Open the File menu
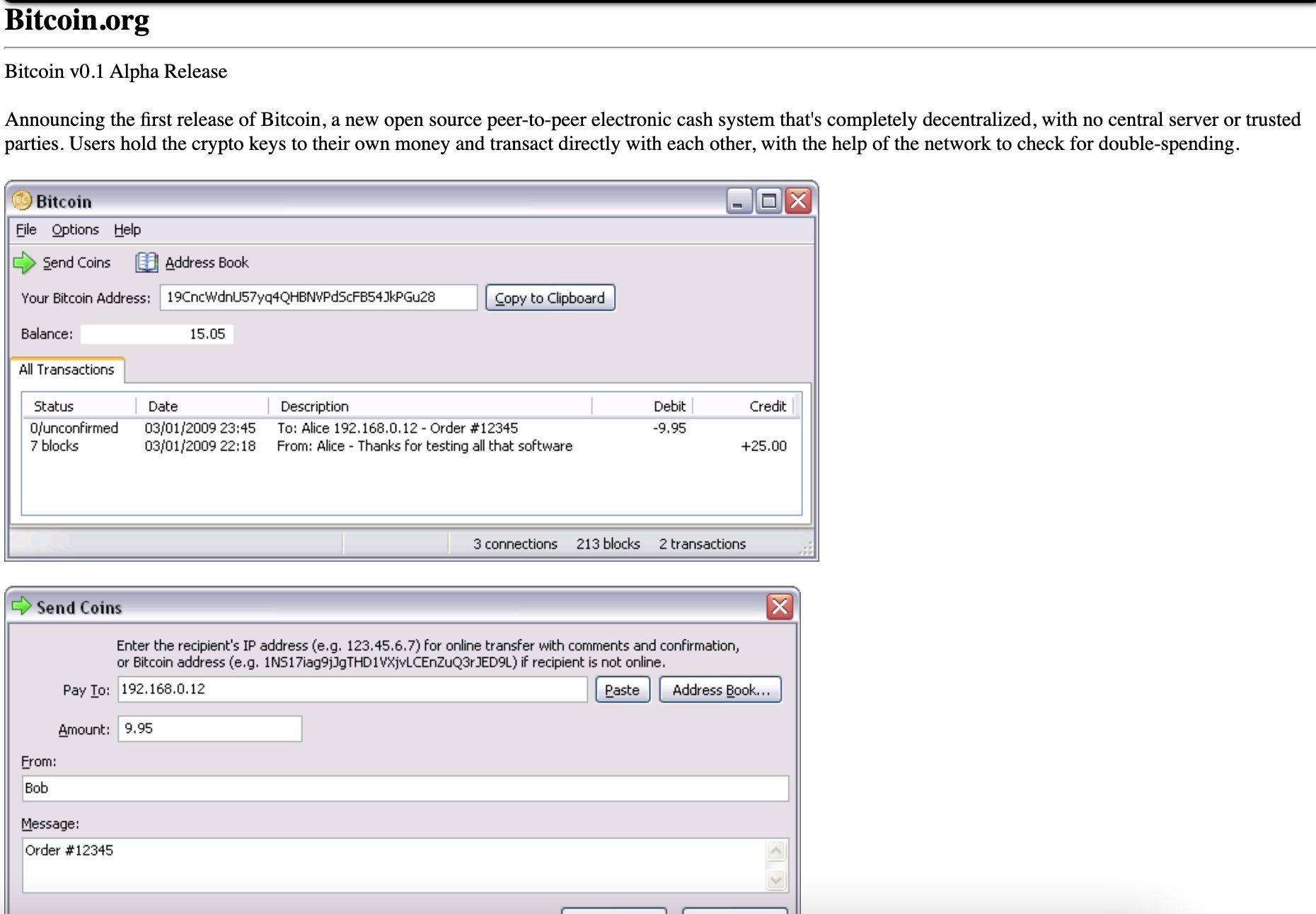 point(26,230)
